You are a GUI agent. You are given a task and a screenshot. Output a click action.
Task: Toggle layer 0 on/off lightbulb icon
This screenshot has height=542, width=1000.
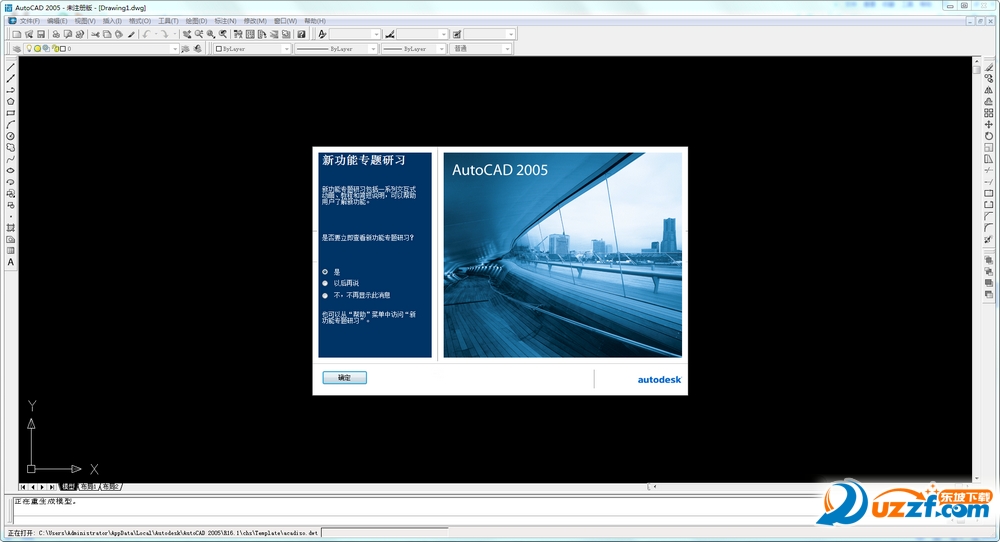29,48
